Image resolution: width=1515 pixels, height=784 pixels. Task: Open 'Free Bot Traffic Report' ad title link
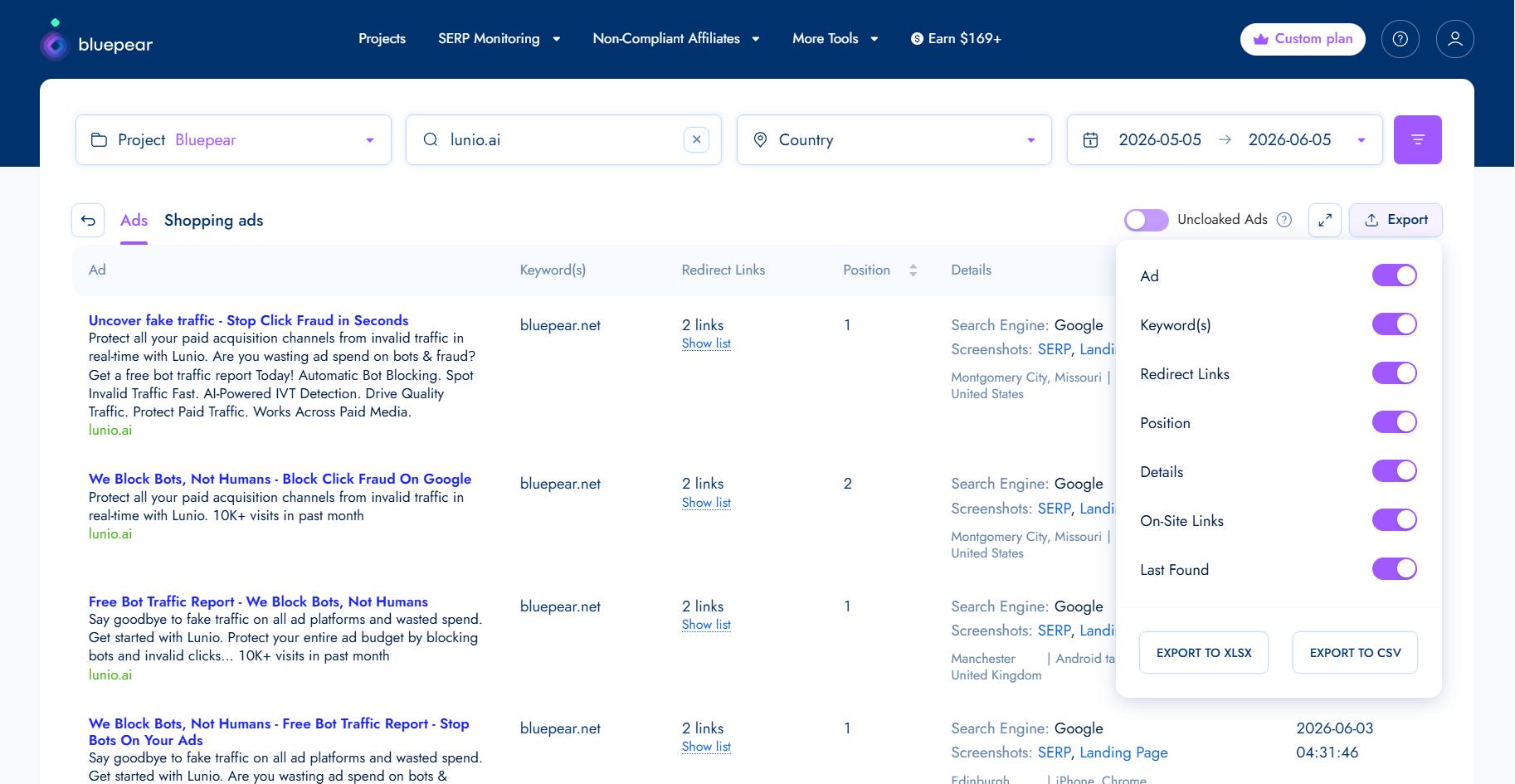click(258, 601)
